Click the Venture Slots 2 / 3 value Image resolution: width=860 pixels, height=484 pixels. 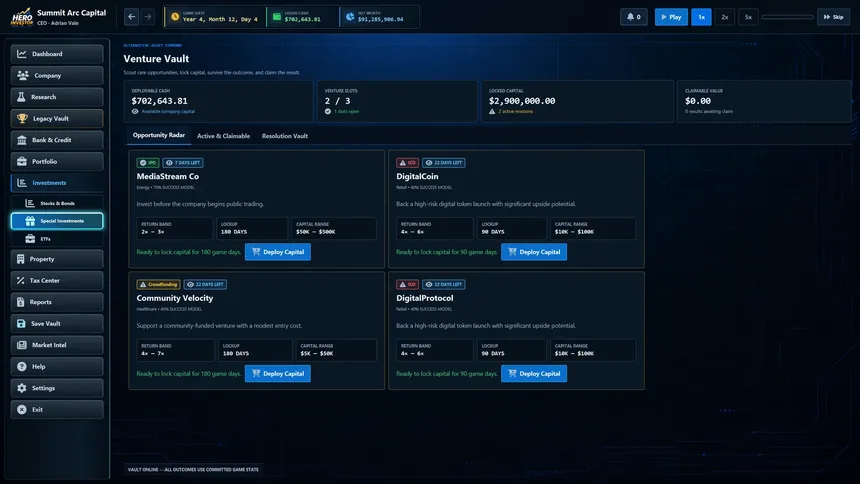tap(337, 101)
